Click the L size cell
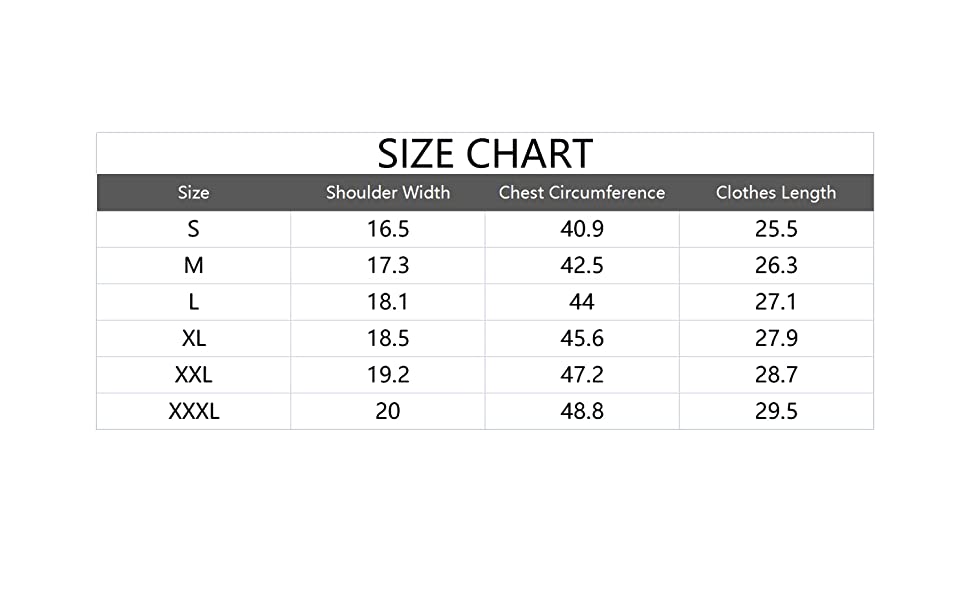This screenshot has height=600, width=970. (x=194, y=302)
